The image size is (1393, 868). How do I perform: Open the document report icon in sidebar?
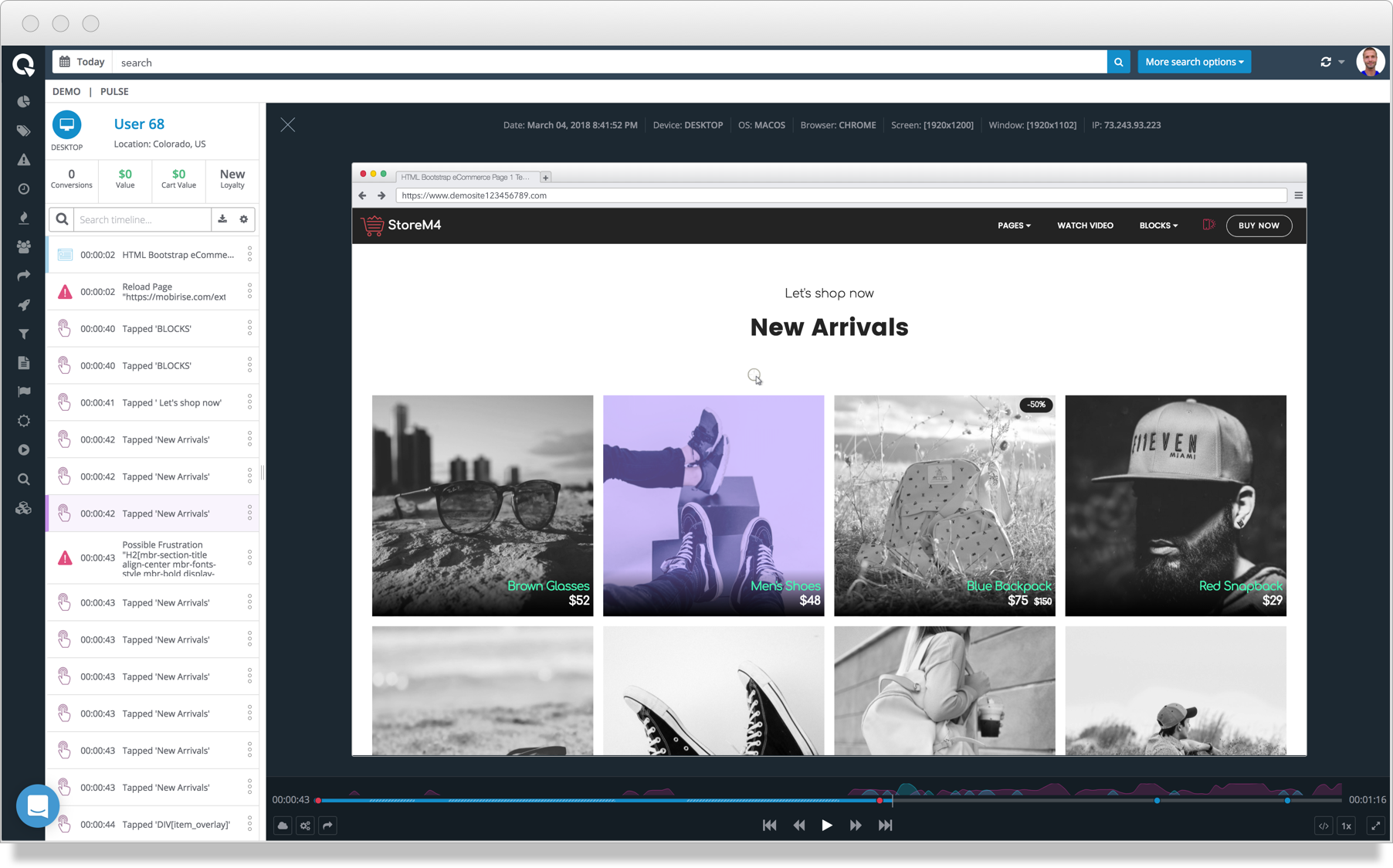pyautogui.click(x=24, y=363)
